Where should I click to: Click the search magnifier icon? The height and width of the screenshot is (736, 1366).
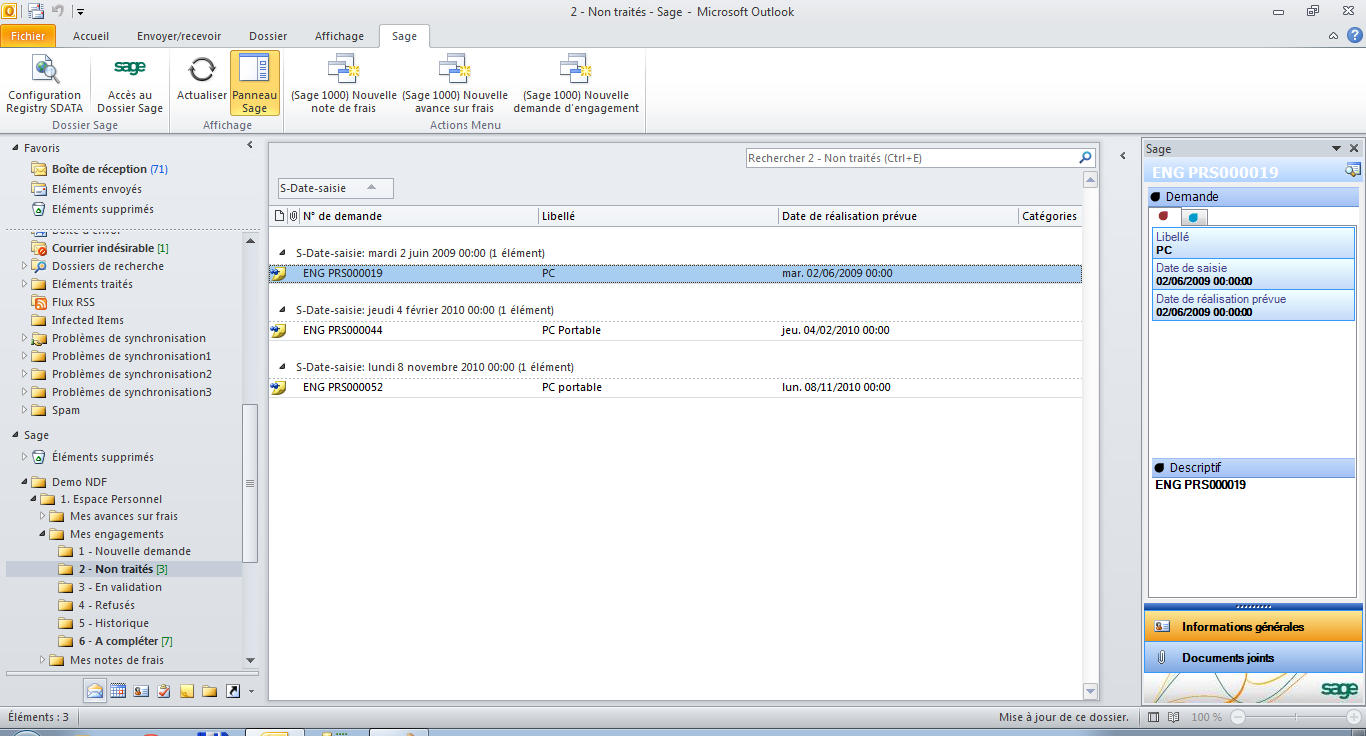point(1086,158)
